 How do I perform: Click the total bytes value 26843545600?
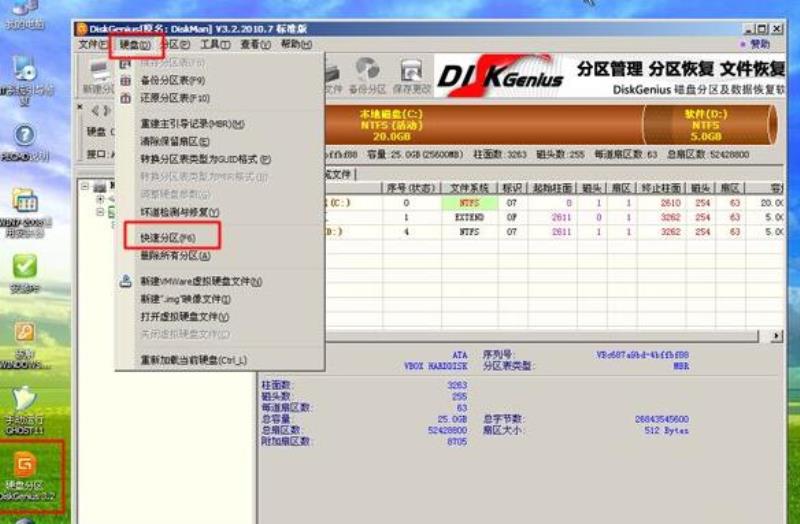(662, 419)
